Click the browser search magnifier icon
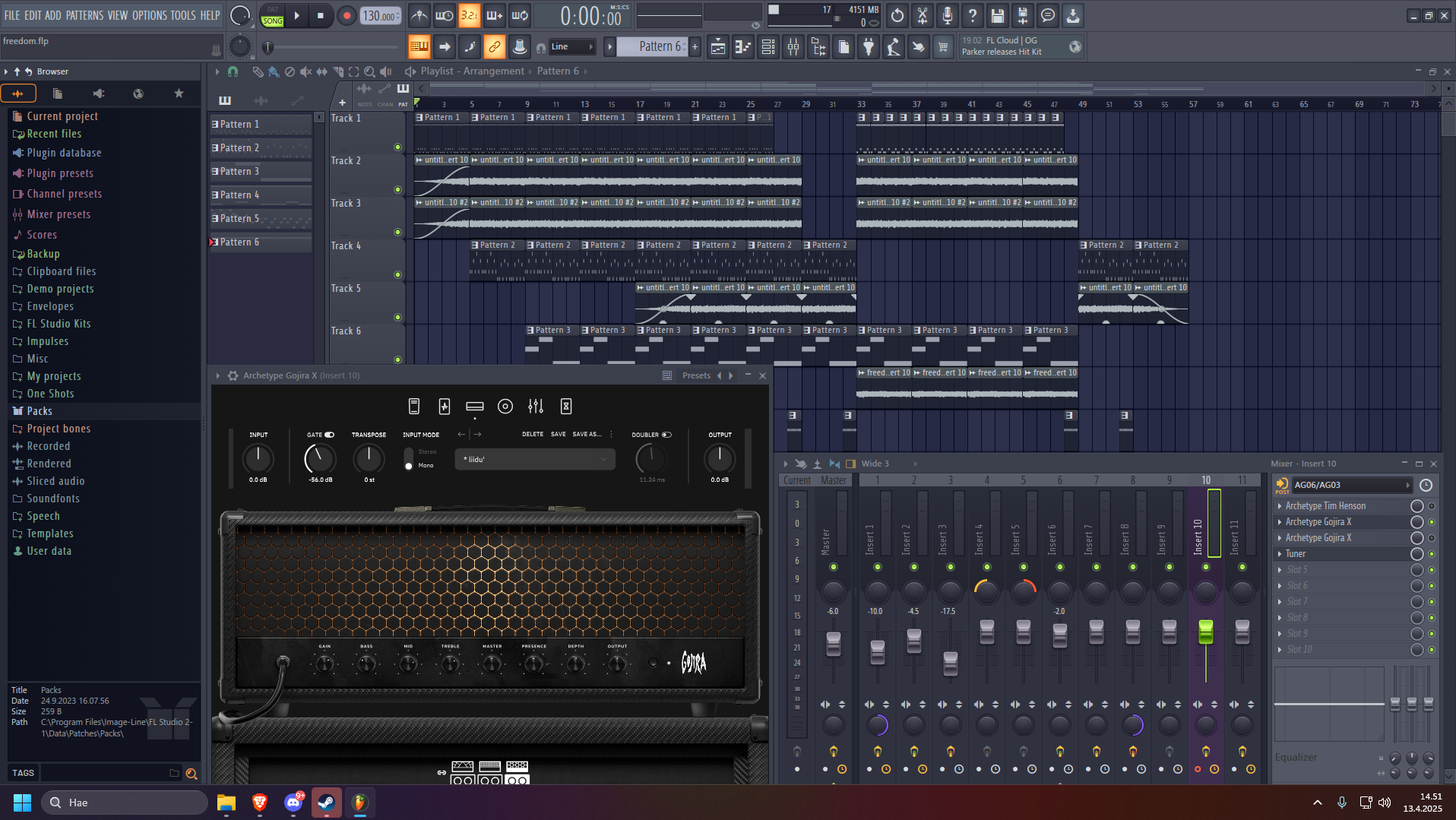This screenshot has height=820, width=1456. (x=191, y=774)
